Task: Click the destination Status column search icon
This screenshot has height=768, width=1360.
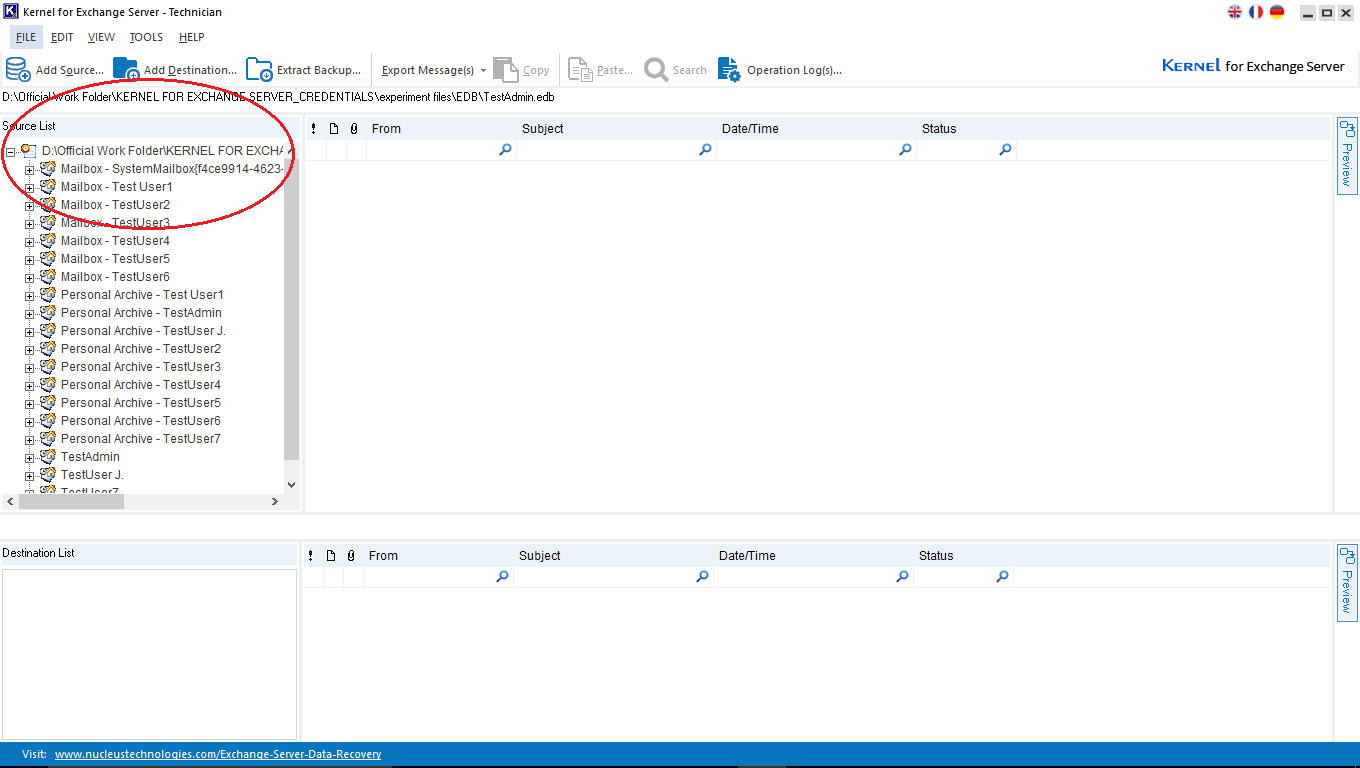Action: (x=1002, y=577)
